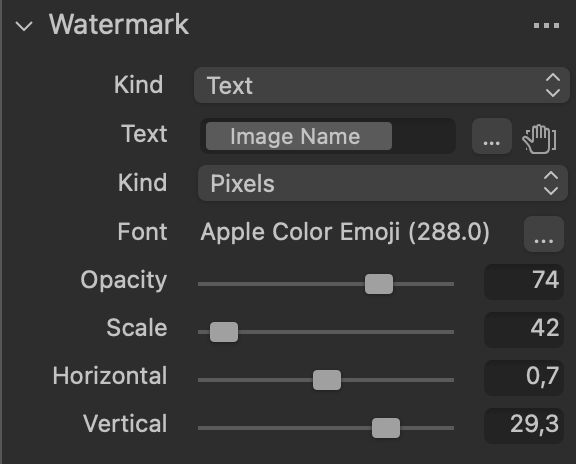Viewport: 576px width, 464px height.
Task: Click the Horizontal value field 0,7
Action: click(523, 378)
